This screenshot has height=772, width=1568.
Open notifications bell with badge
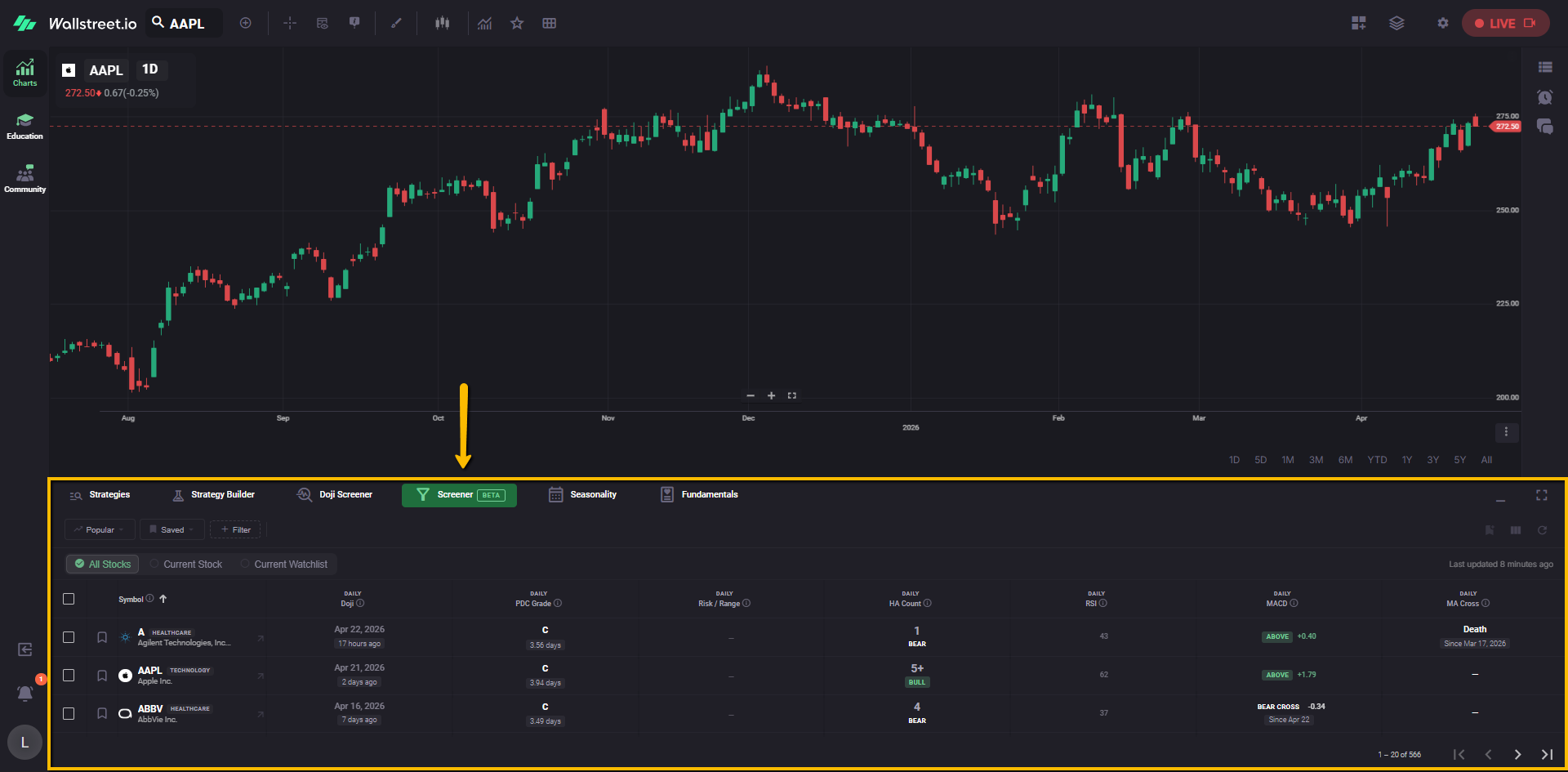point(25,693)
